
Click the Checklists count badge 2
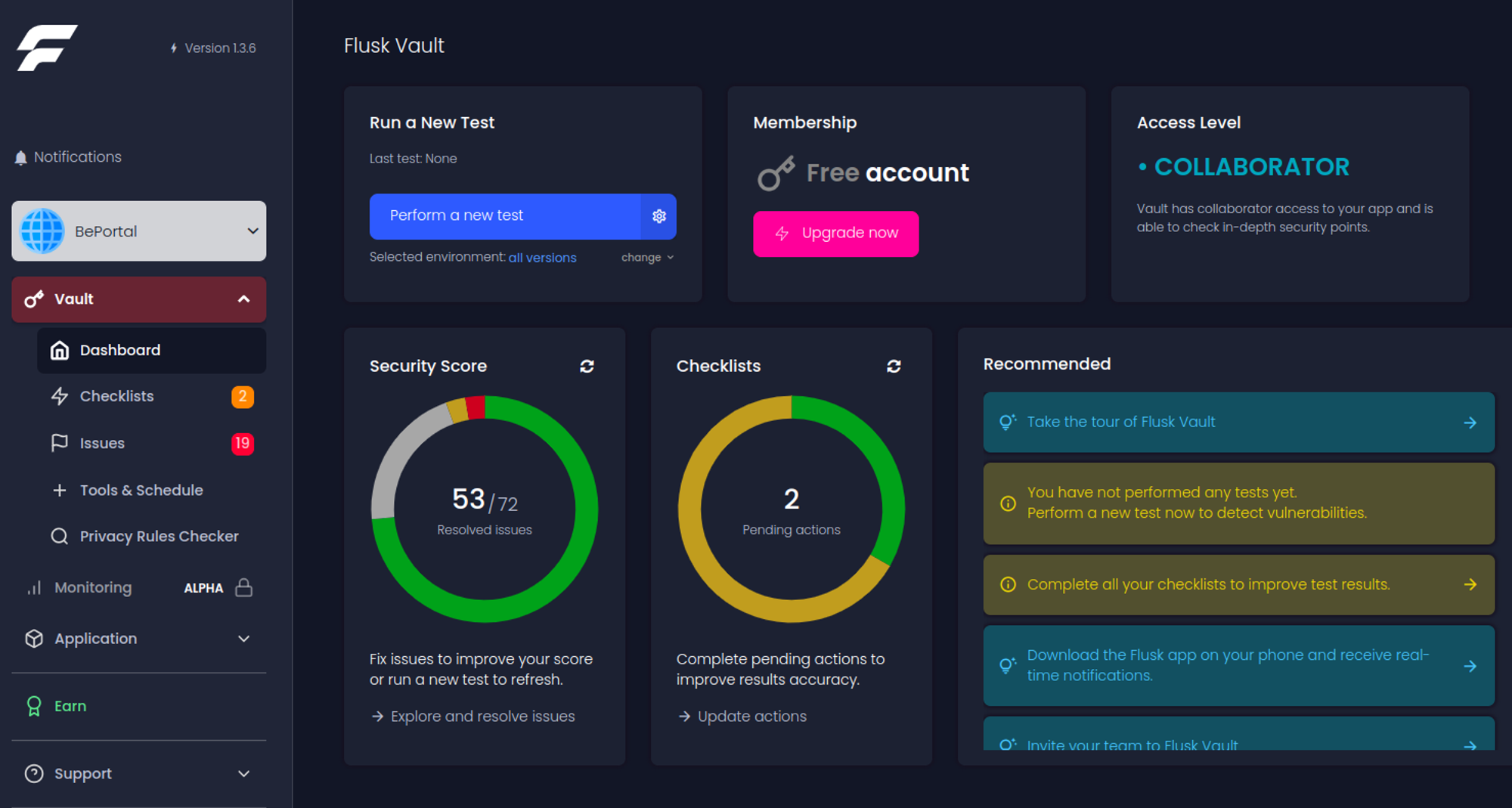pyautogui.click(x=242, y=396)
